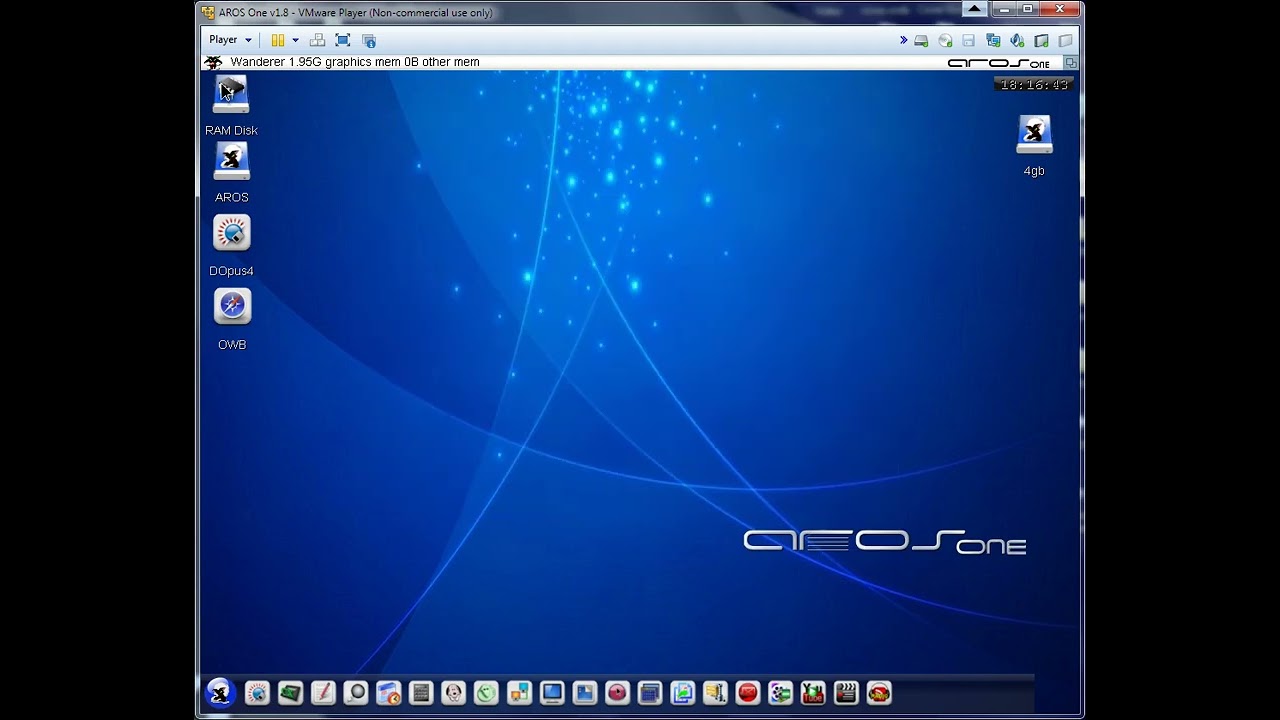The width and height of the screenshot is (1280, 720).
Task: Select the AROS drive desktop icon
Action: tap(231, 162)
